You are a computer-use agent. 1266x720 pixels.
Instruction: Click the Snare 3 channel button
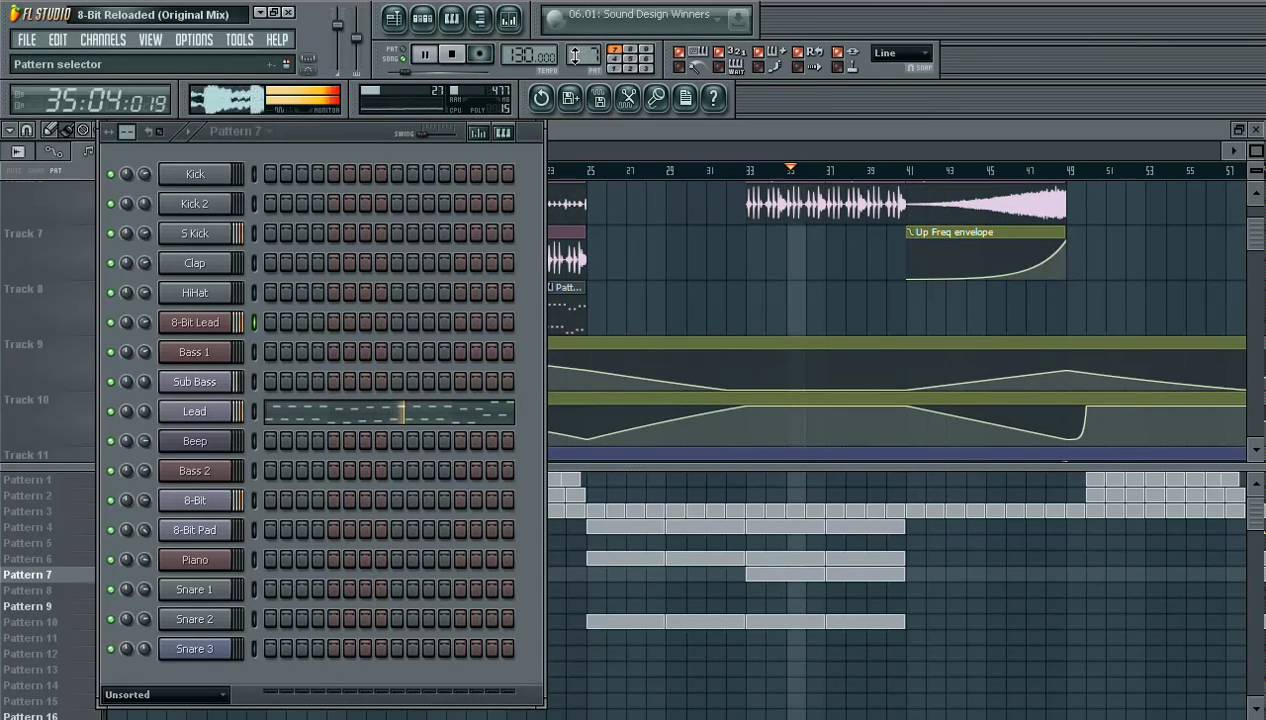[195, 649]
